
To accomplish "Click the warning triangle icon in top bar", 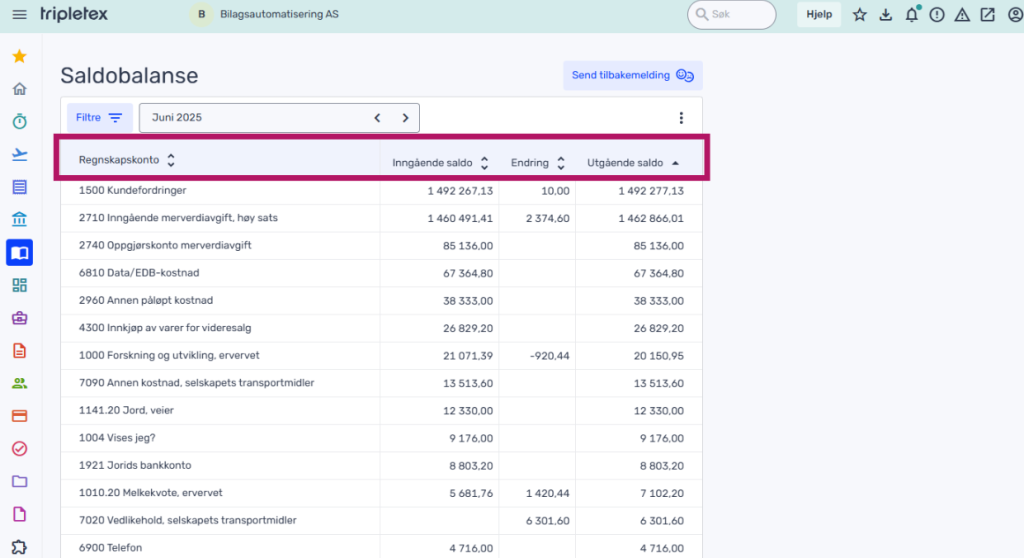I will 962,14.
